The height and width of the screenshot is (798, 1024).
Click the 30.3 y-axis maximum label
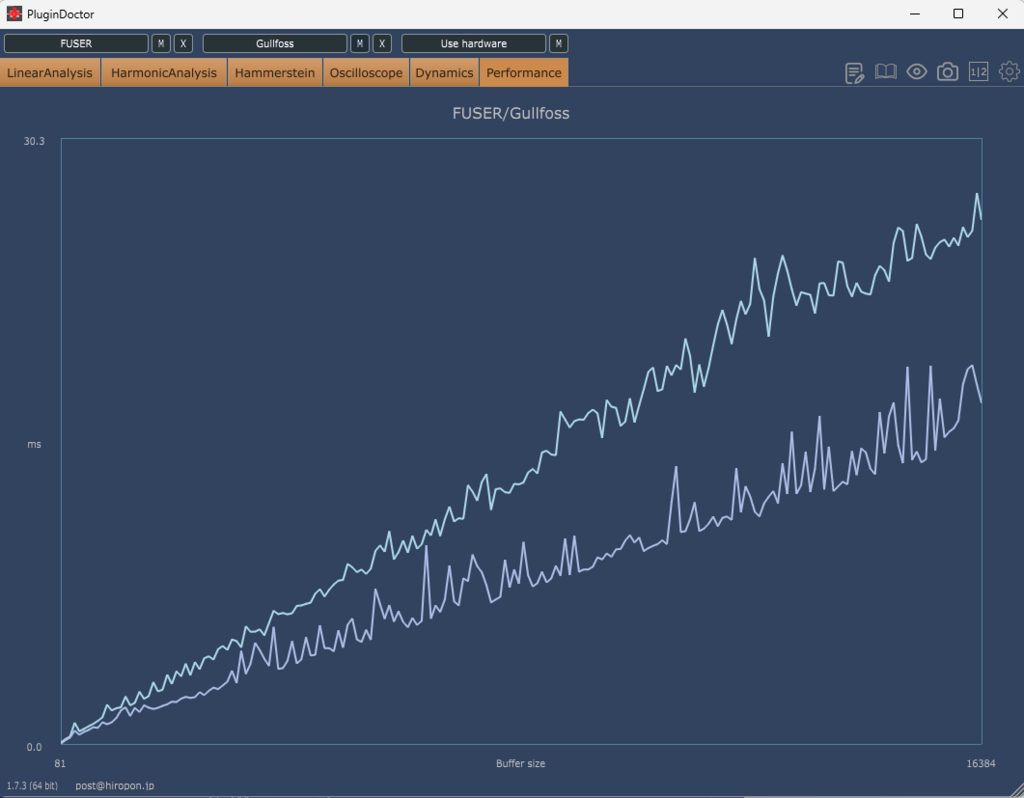tap(34, 141)
